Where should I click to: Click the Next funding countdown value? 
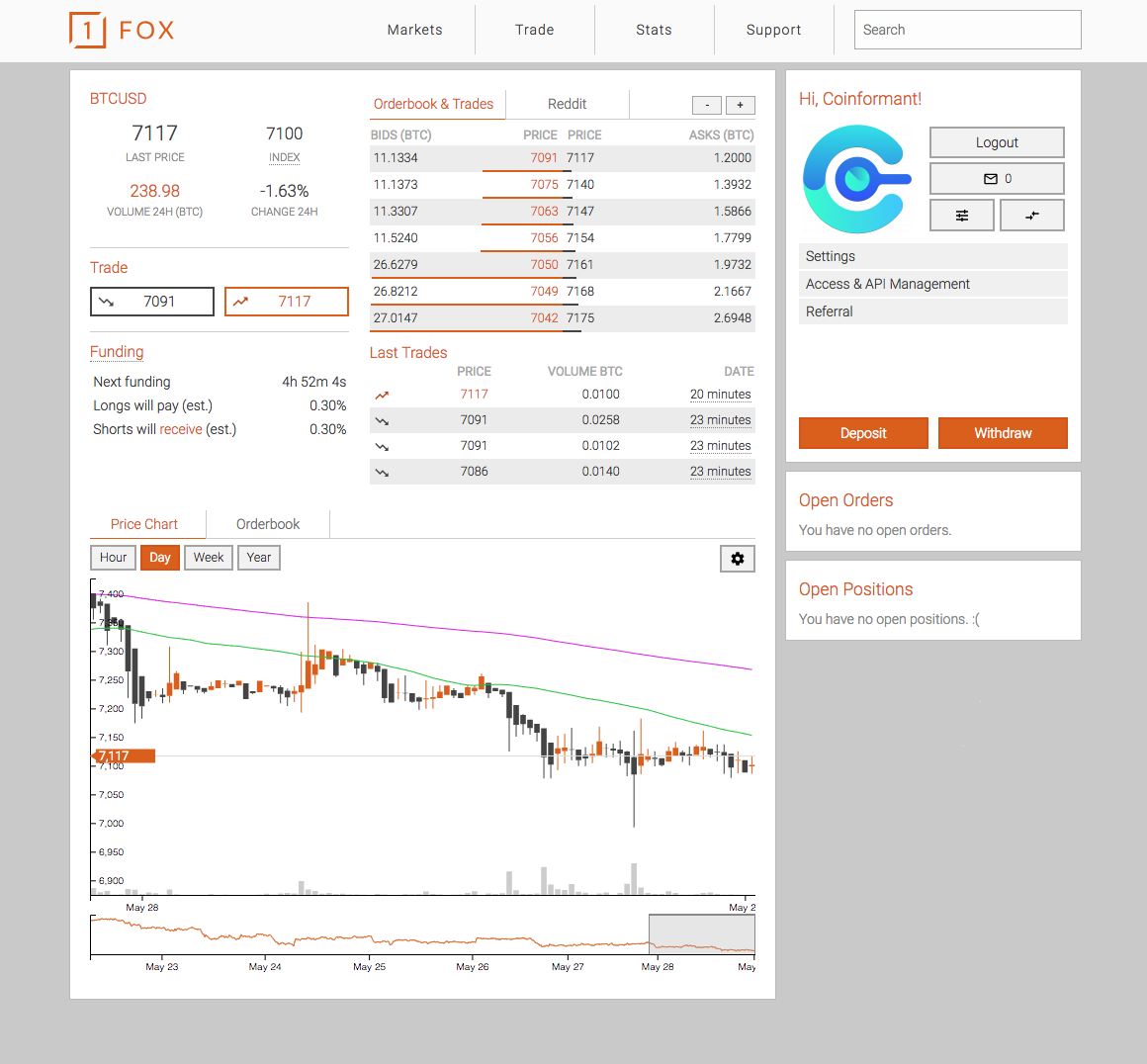313,382
